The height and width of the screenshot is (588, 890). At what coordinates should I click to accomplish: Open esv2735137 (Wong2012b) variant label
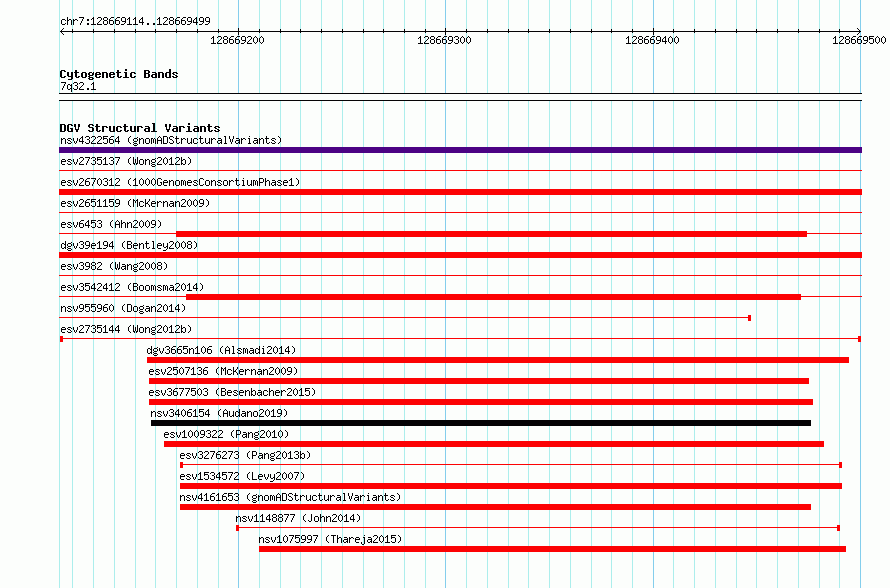tap(126, 161)
